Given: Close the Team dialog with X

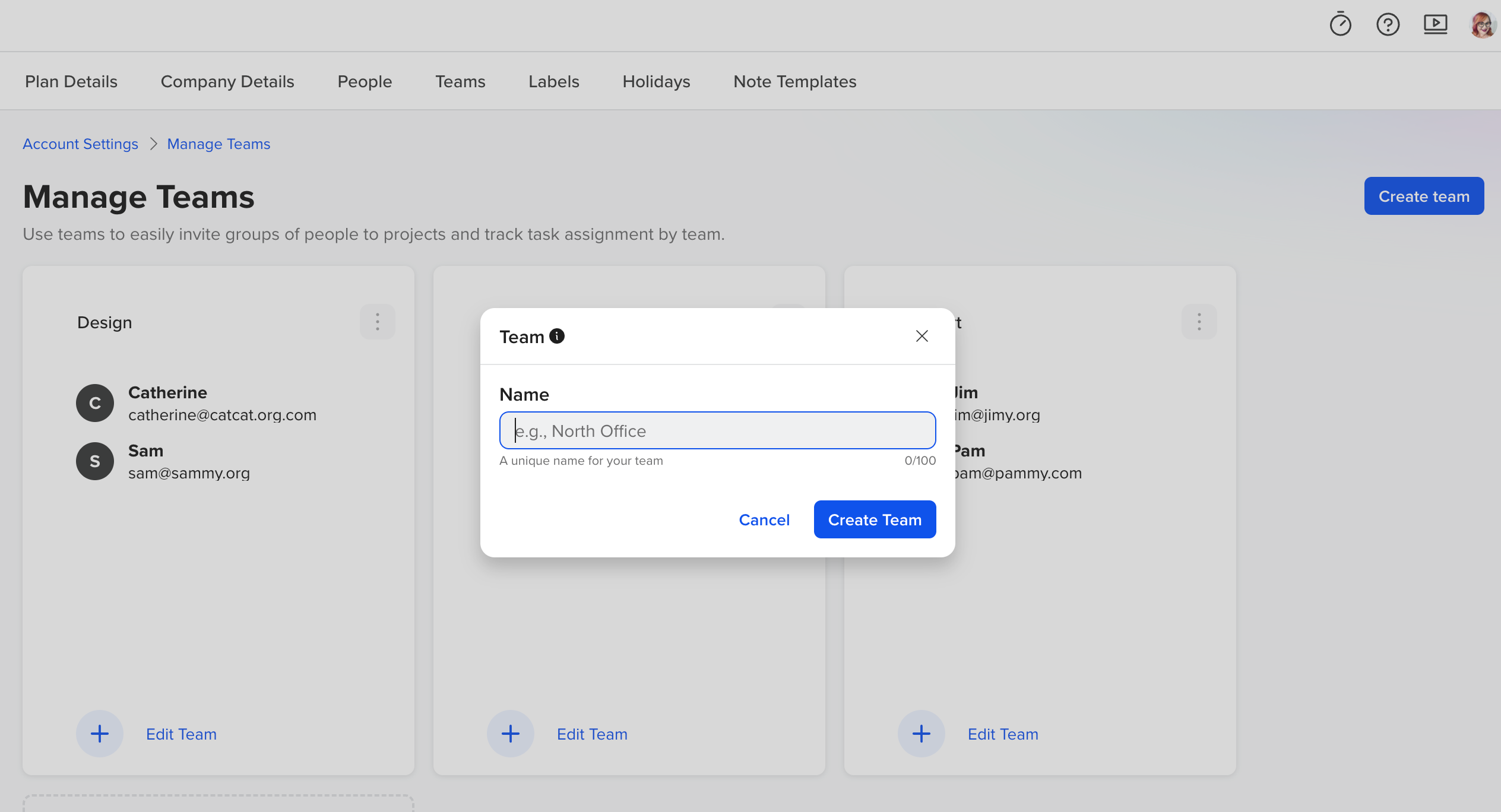Looking at the screenshot, I should click(x=921, y=336).
